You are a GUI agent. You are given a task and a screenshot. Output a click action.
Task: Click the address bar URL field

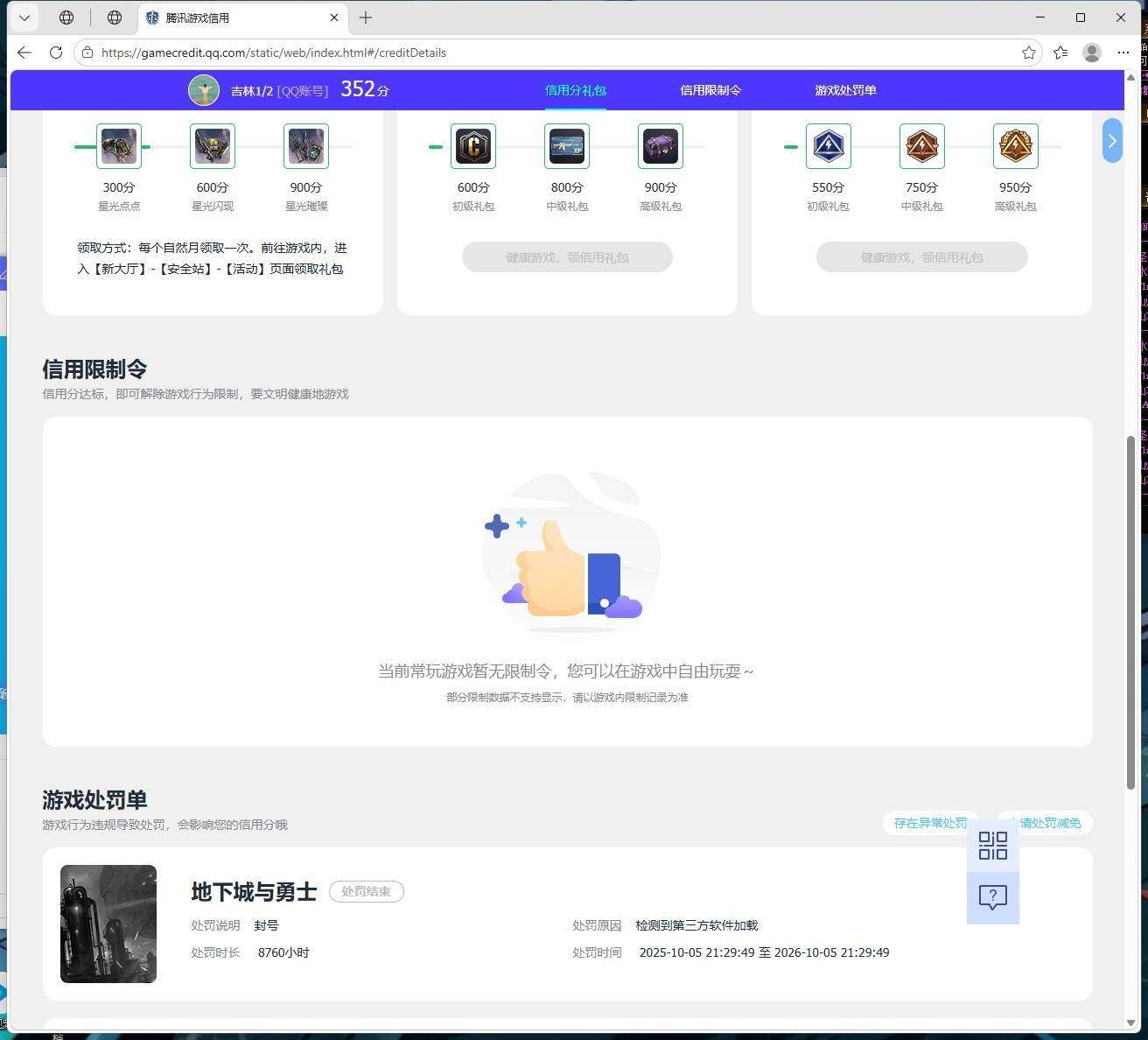pos(558,53)
